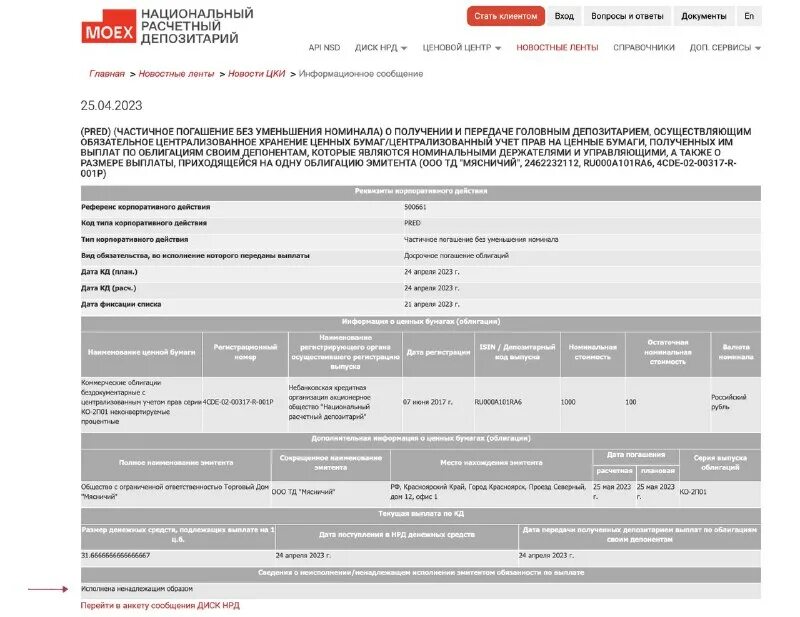Open the Вопросы и ответы section

[627, 16]
